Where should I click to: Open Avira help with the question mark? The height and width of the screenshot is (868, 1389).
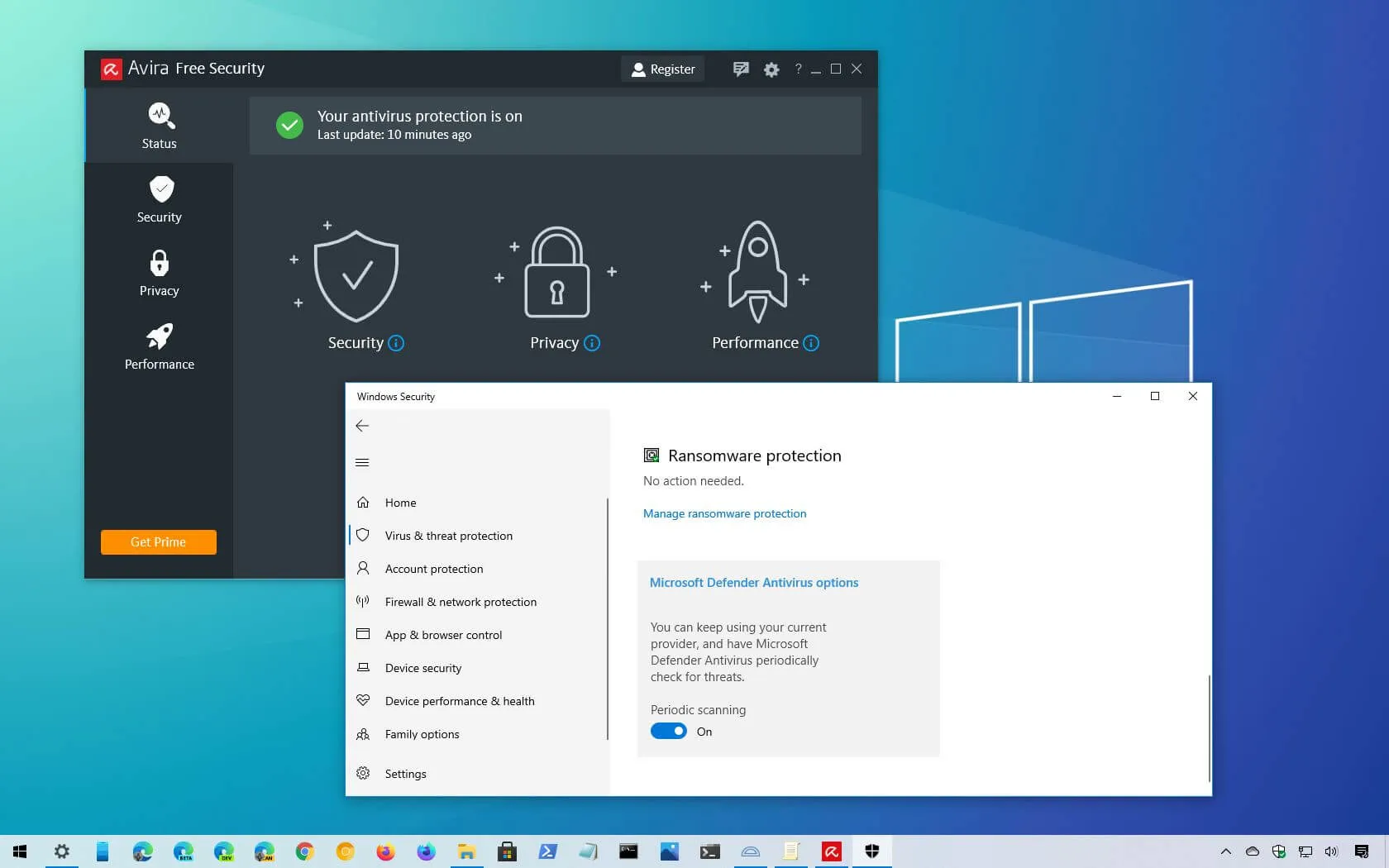[x=797, y=69]
